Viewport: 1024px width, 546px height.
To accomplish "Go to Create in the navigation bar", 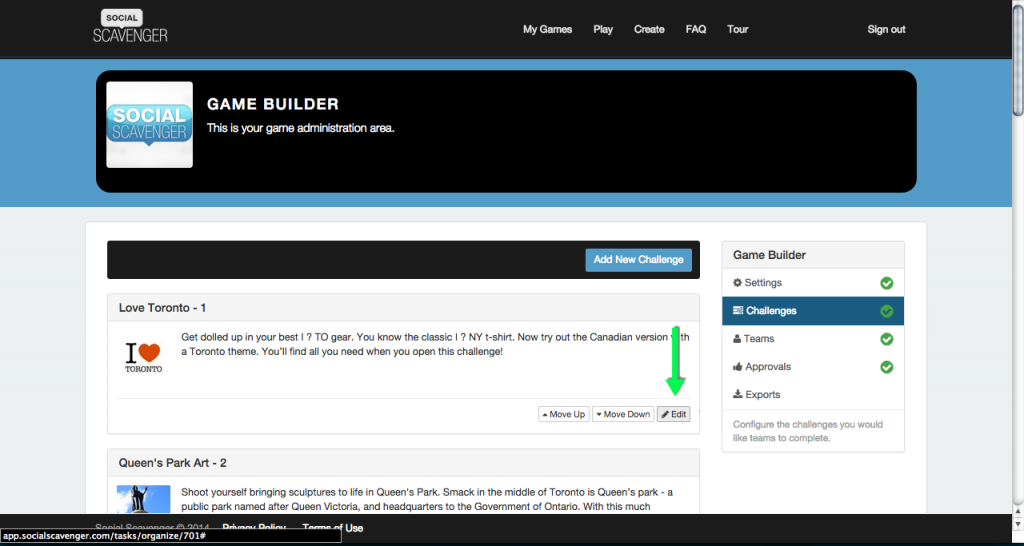I will pos(649,29).
